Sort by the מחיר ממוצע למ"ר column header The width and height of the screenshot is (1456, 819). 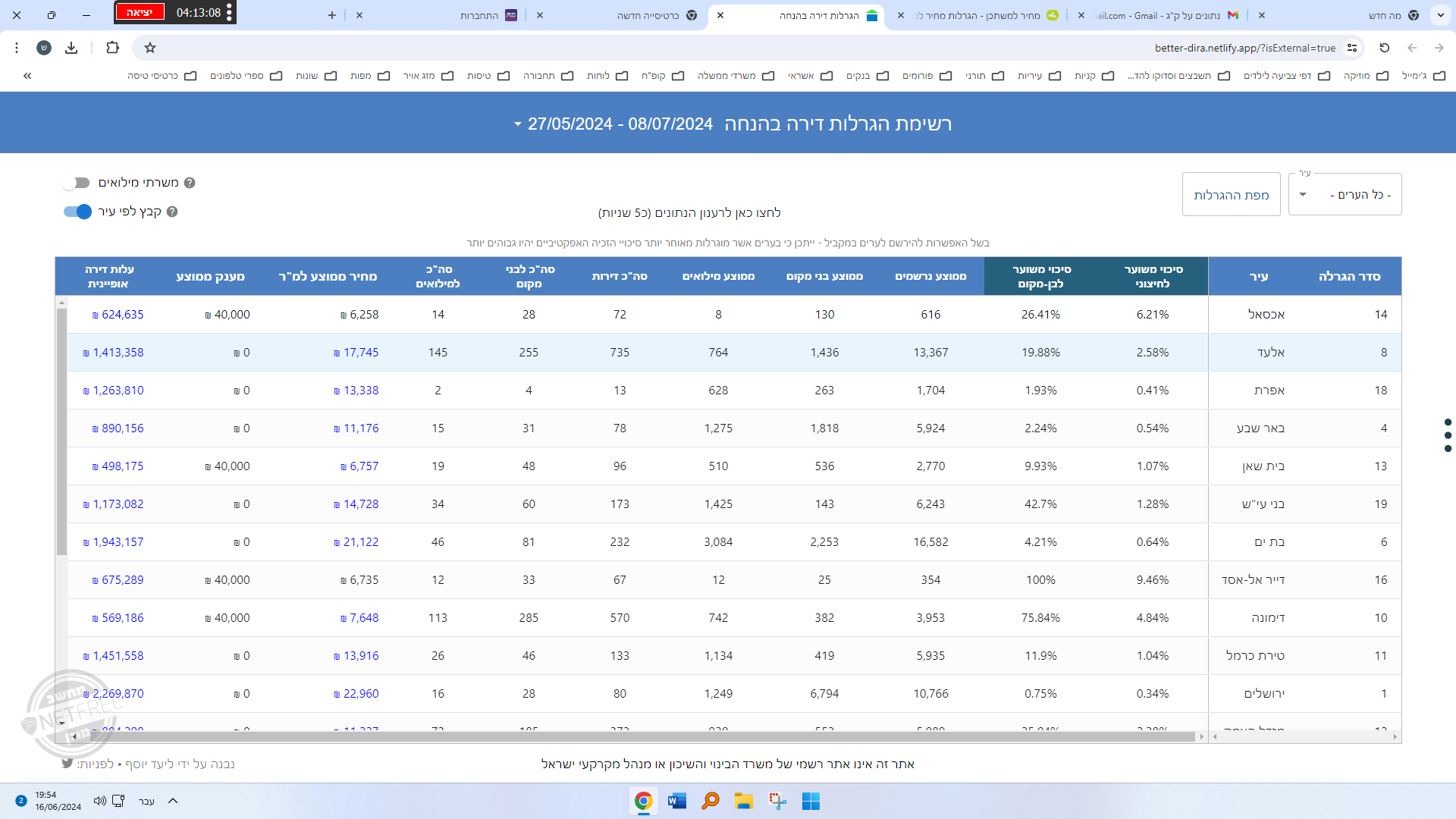click(328, 276)
